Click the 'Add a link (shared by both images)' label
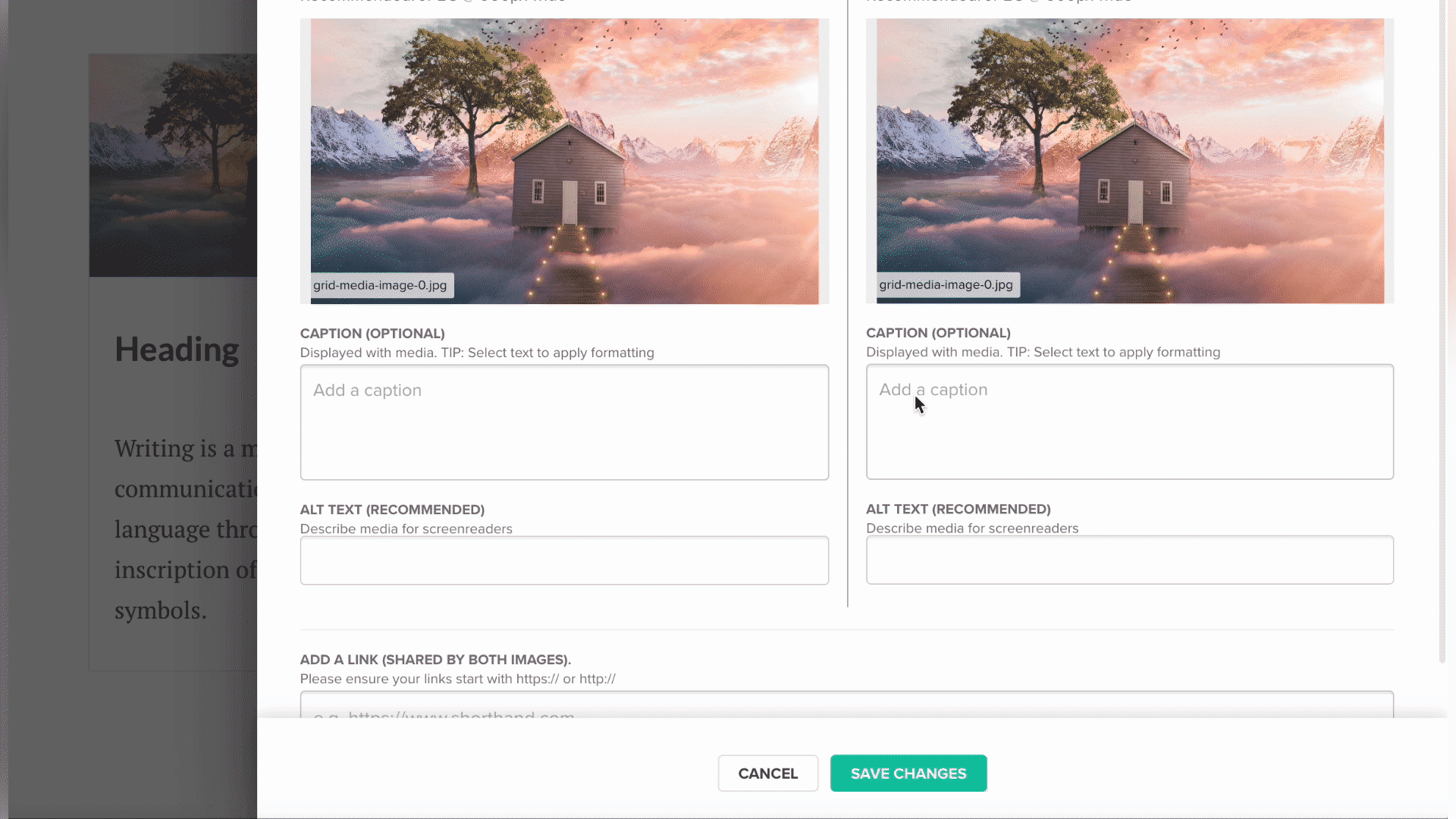 (x=435, y=660)
